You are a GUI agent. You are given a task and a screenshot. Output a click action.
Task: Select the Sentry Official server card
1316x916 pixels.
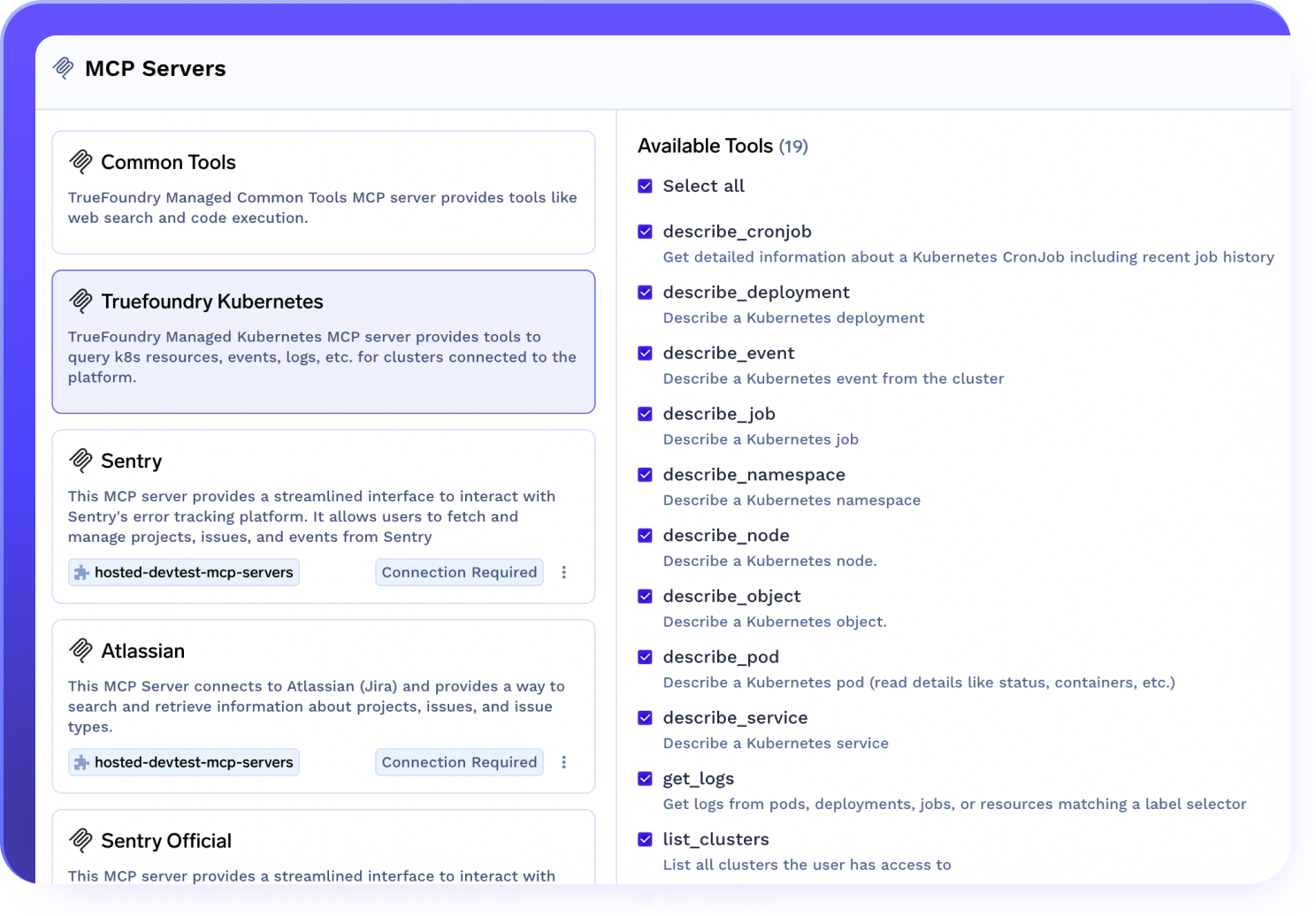[324, 847]
